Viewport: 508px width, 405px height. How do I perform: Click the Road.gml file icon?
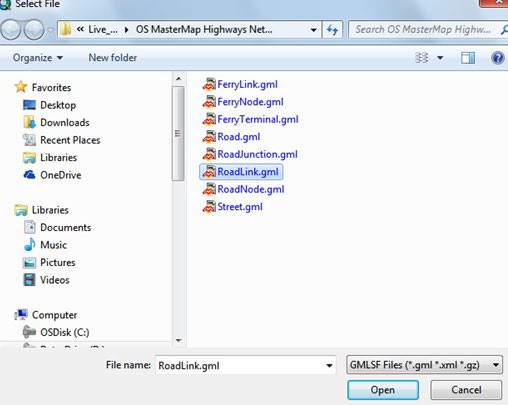(x=209, y=137)
